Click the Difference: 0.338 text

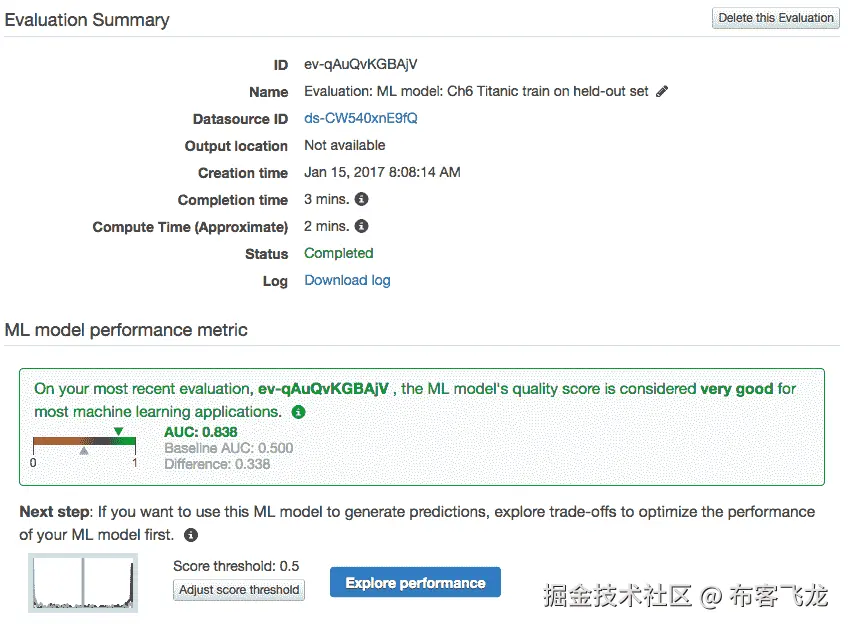217,464
